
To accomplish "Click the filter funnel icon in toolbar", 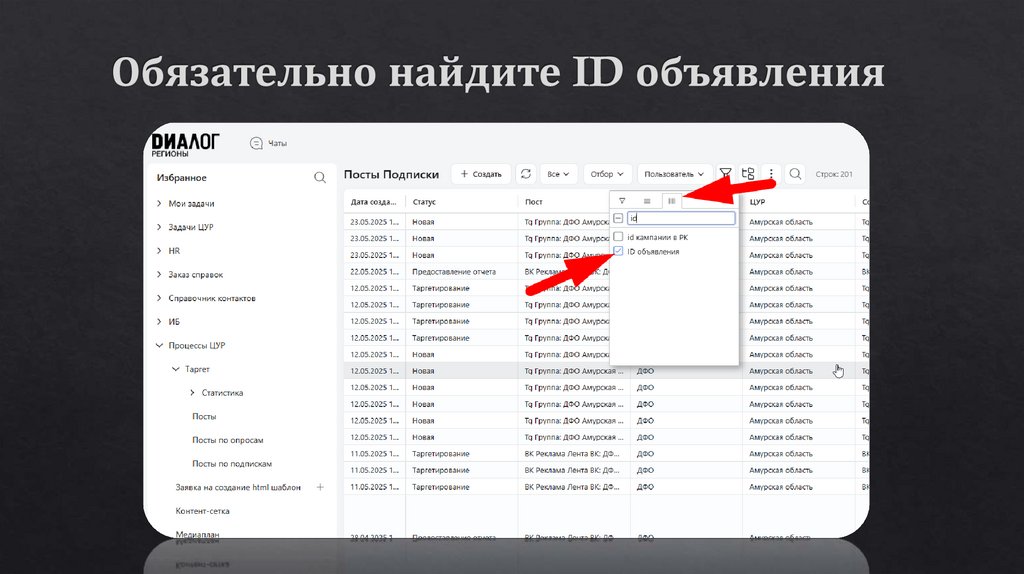I will click(x=726, y=174).
